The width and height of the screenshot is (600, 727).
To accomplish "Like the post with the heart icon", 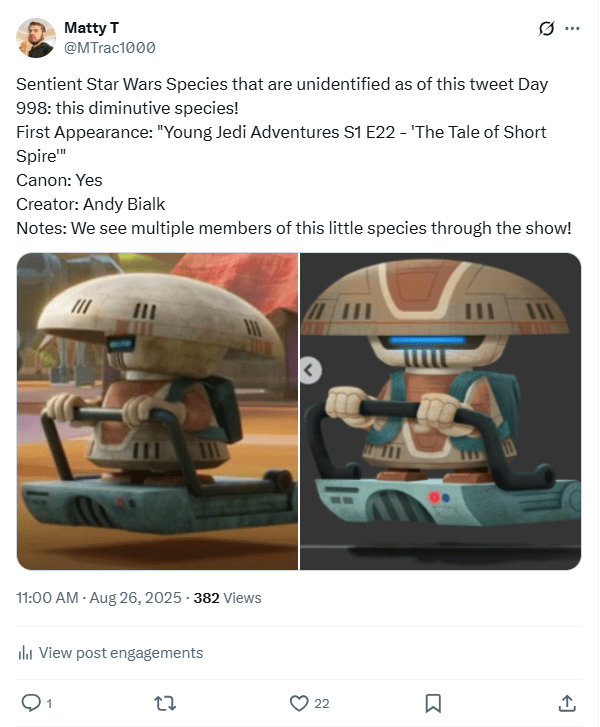I will pos(298,703).
